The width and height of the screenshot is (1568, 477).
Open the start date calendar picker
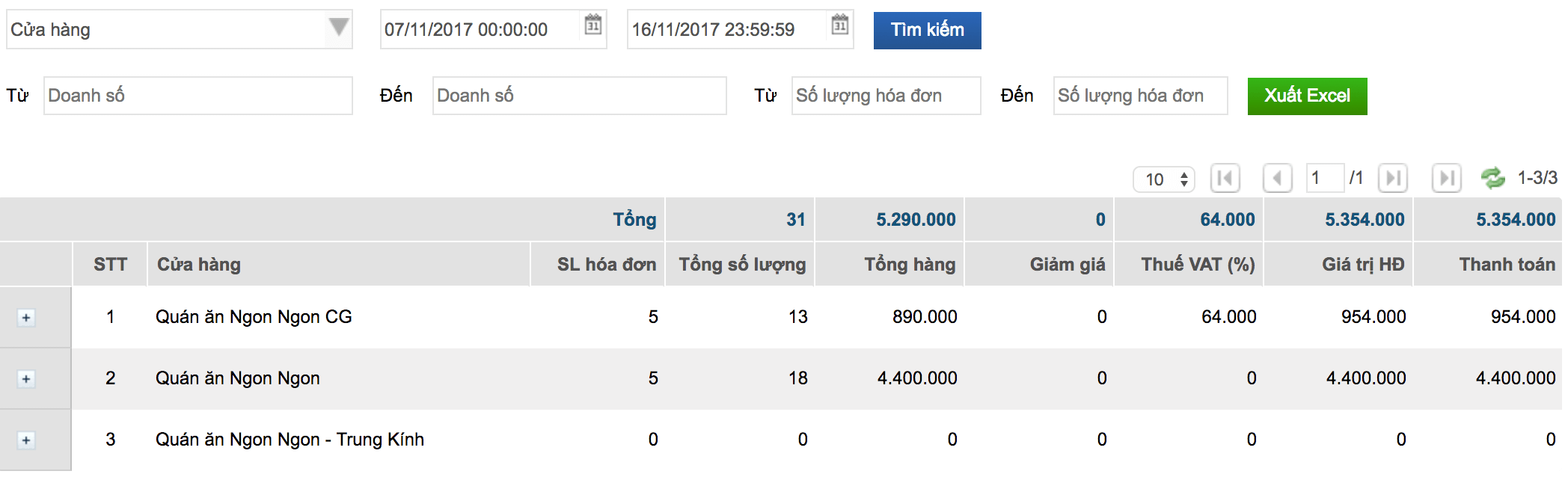[592, 25]
